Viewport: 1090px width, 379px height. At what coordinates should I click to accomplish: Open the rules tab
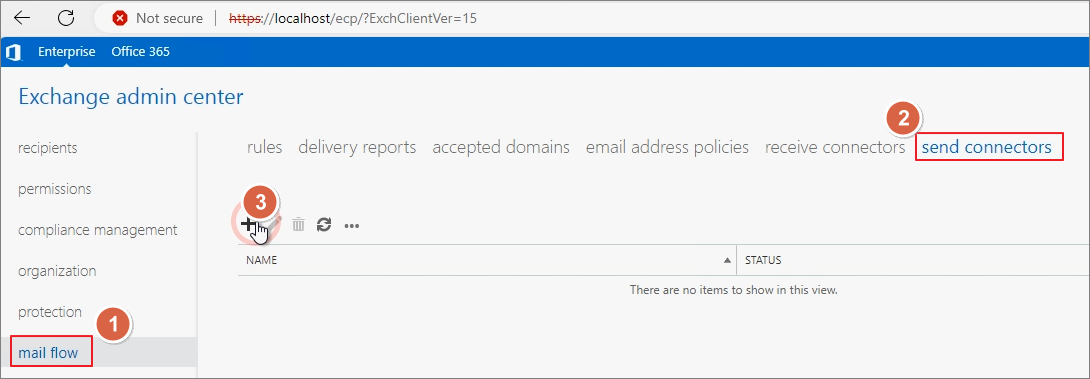click(265, 147)
